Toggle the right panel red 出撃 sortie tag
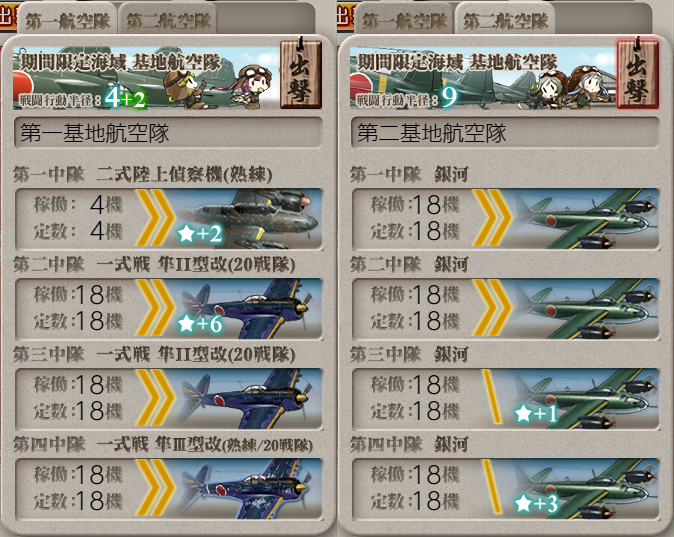Image resolution: width=674 pixels, height=537 pixels. point(638,73)
